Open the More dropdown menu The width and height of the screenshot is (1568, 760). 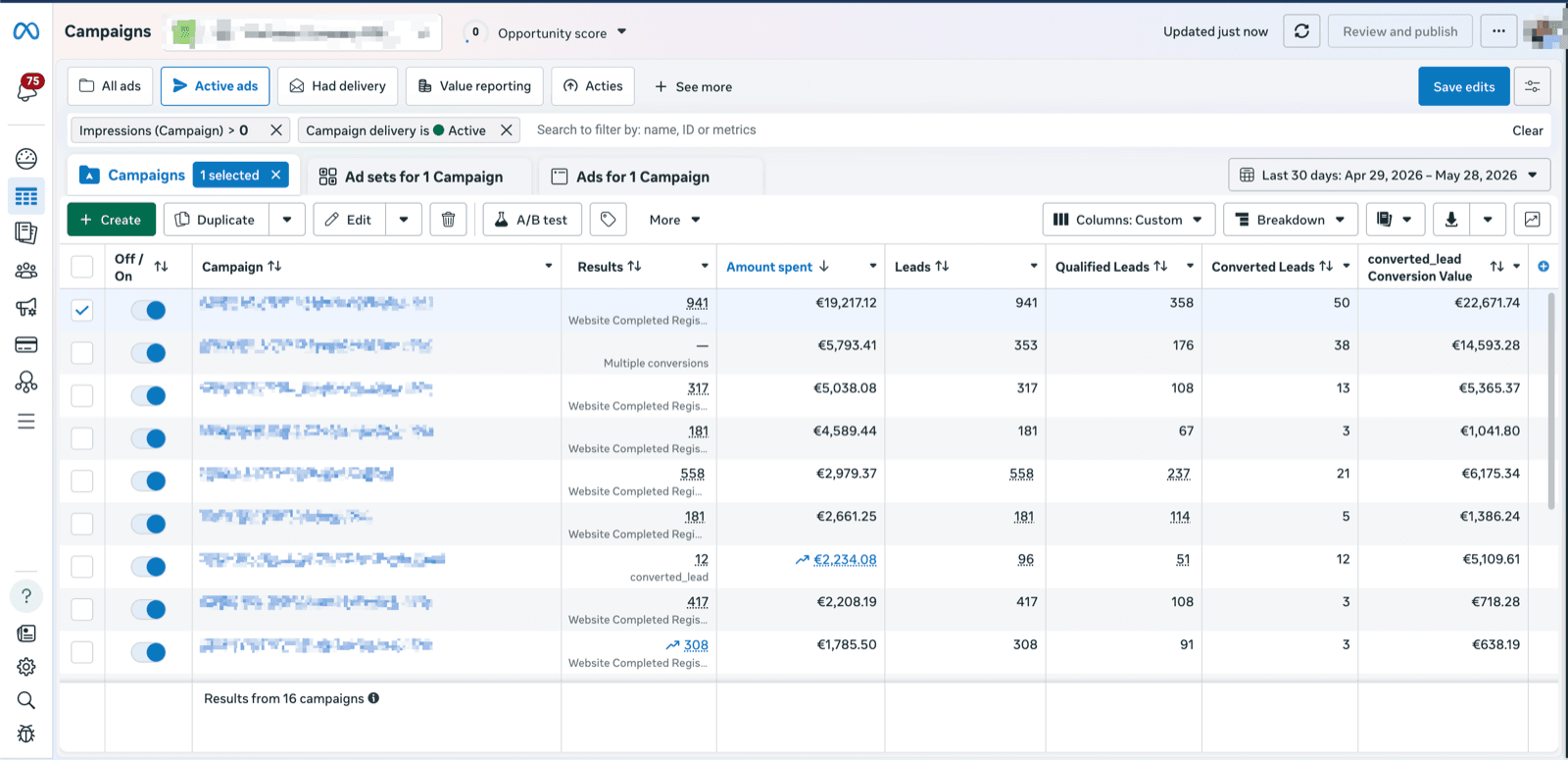tap(674, 220)
